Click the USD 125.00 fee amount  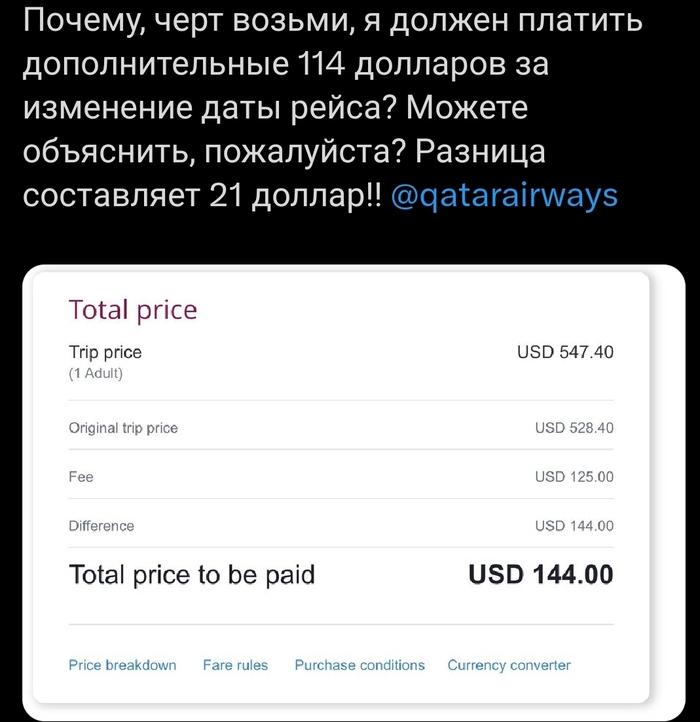[574, 477]
